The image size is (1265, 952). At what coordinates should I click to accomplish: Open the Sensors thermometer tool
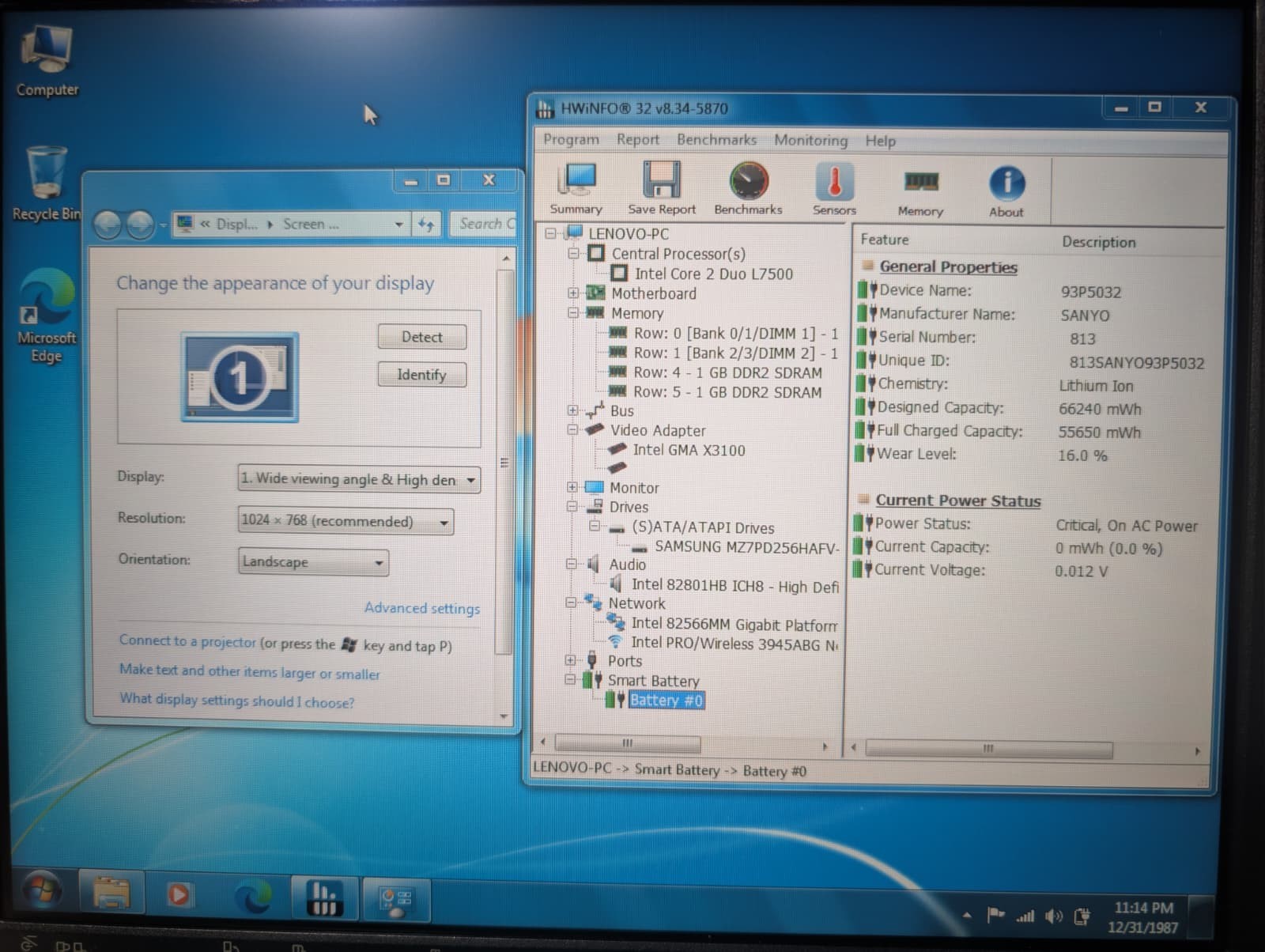834,188
